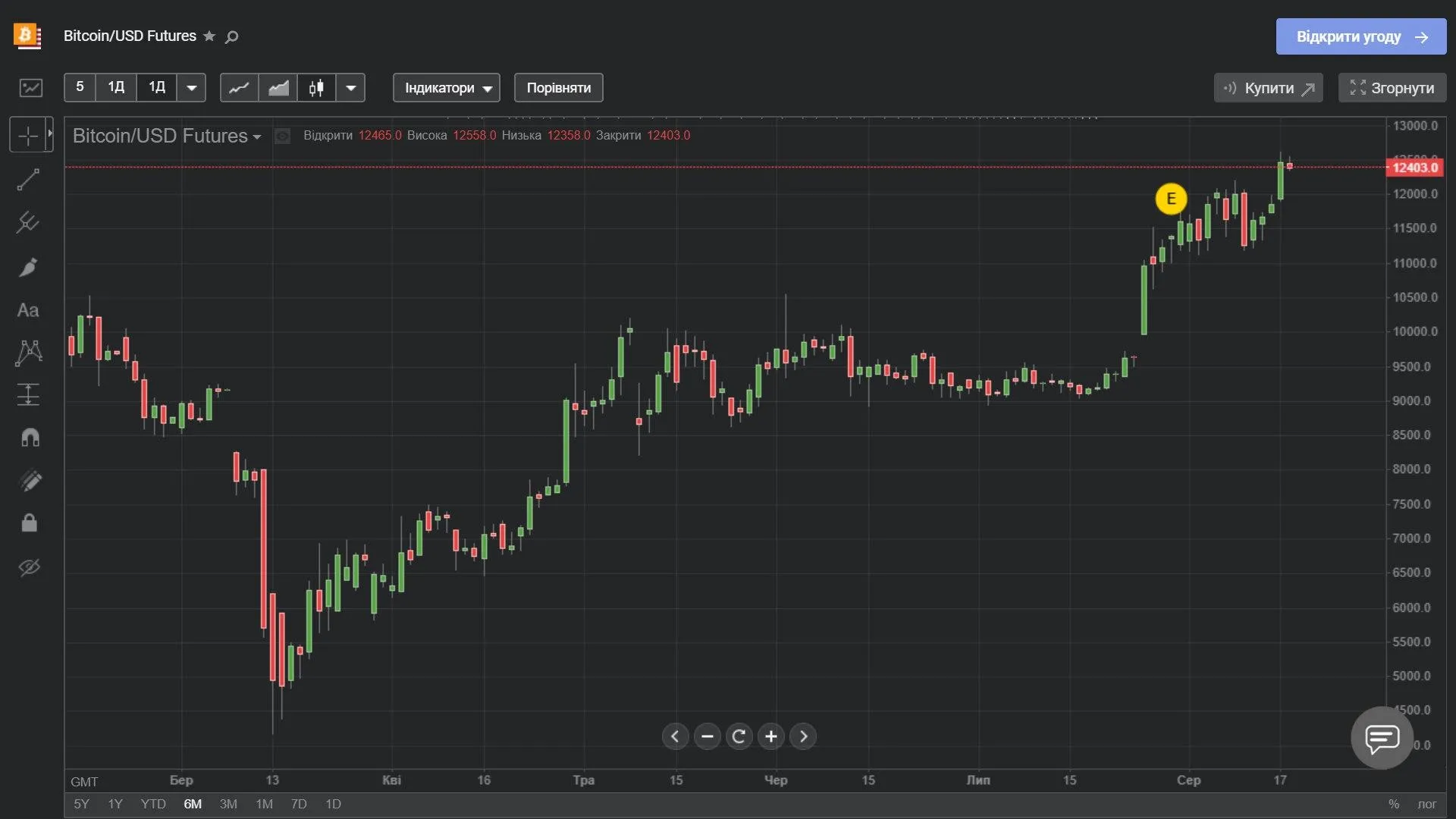Click Bitcoin/USD Futures header title
Image resolution: width=1456 pixels, height=819 pixels.
tap(130, 36)
